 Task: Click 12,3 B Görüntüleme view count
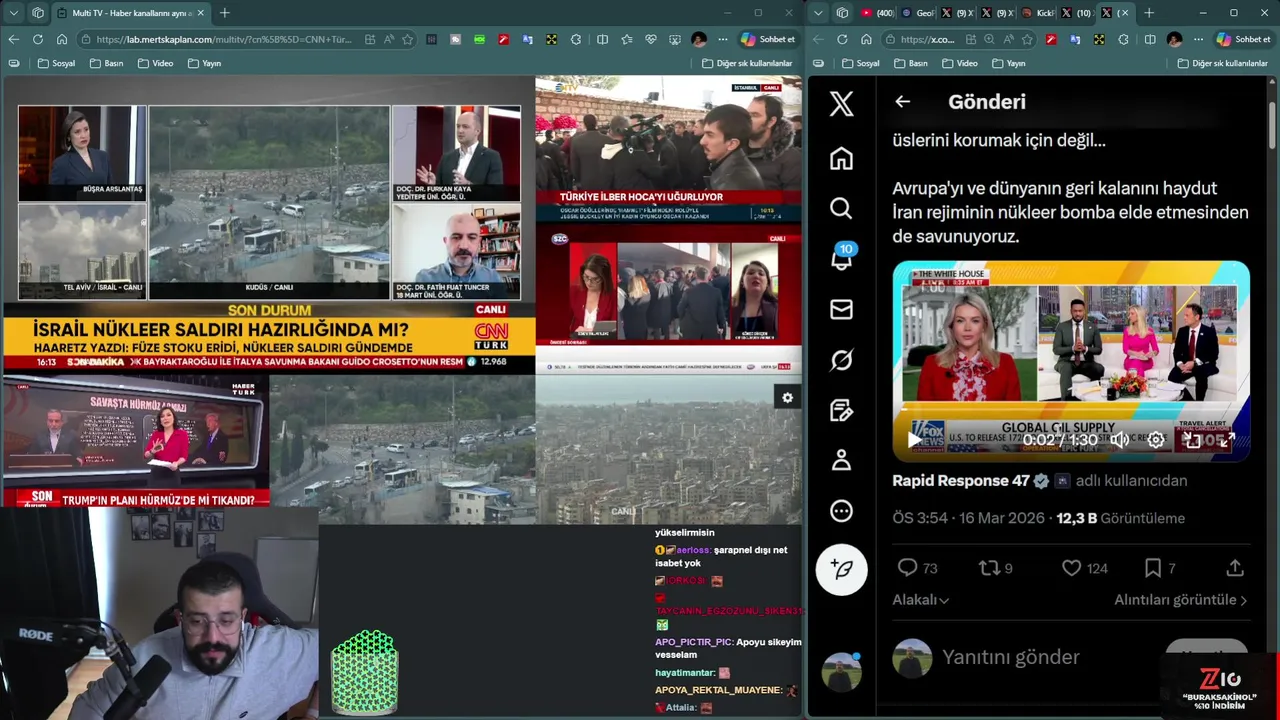pos(1120,518)
